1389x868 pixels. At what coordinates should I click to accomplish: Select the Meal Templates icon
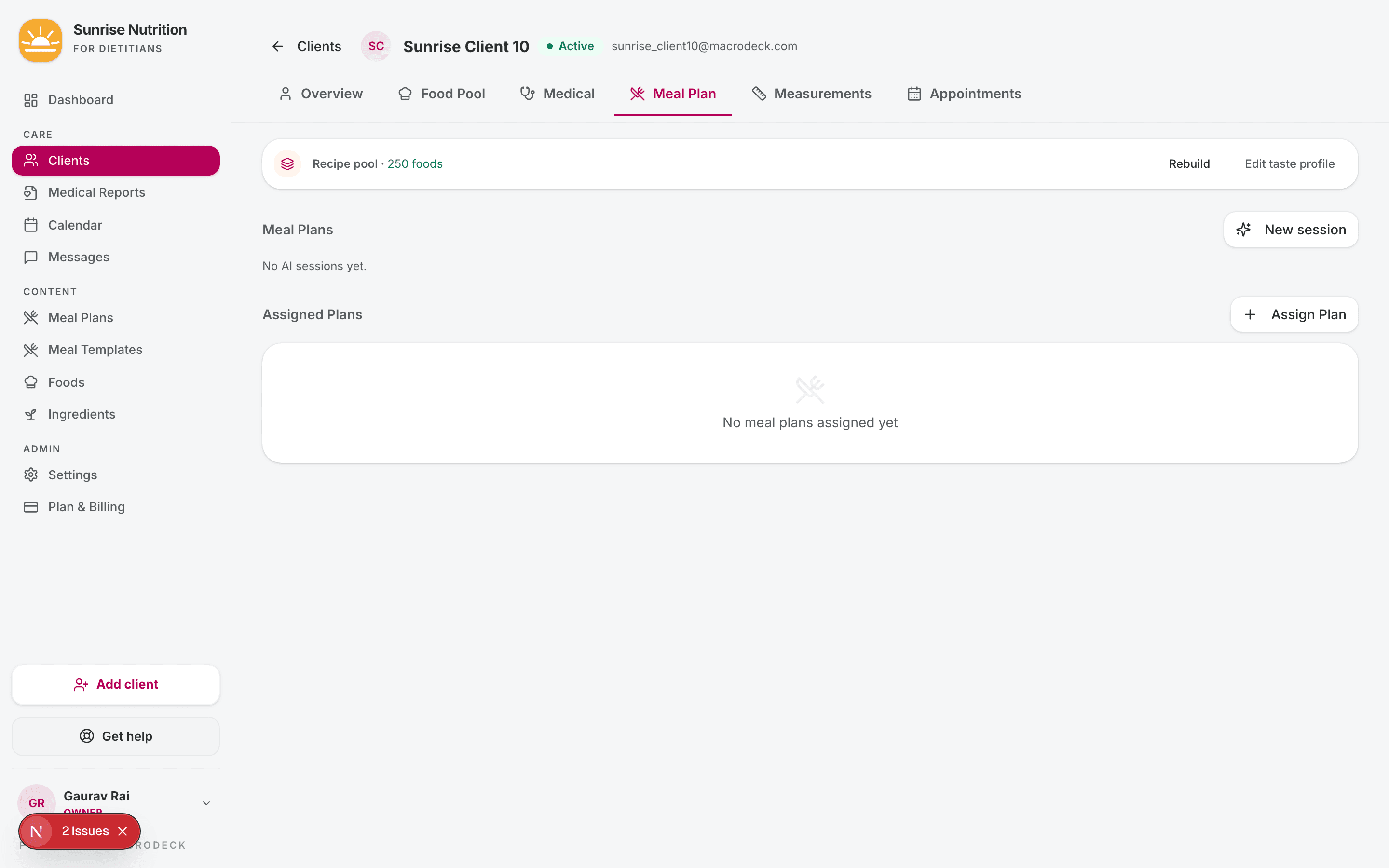point(31,350)
